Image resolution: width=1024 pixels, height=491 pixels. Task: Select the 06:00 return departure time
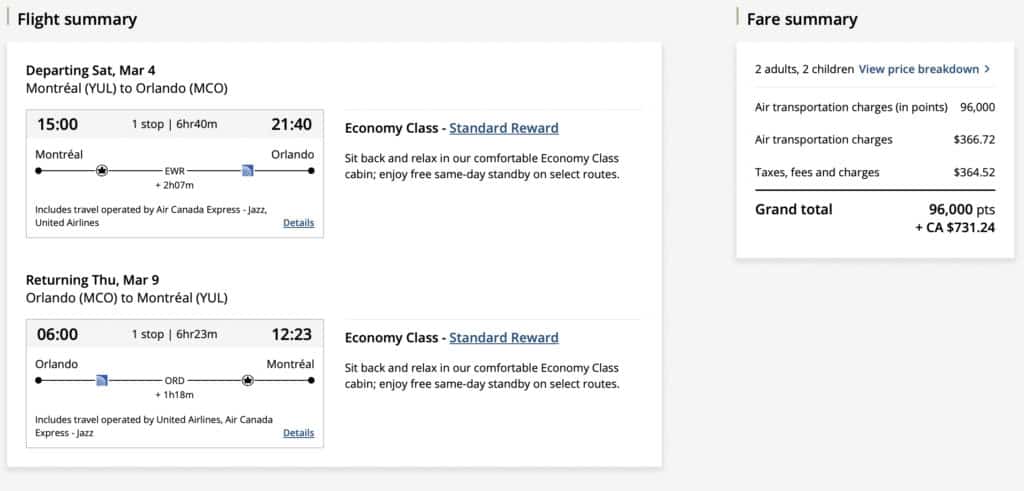tap(57, 335)
